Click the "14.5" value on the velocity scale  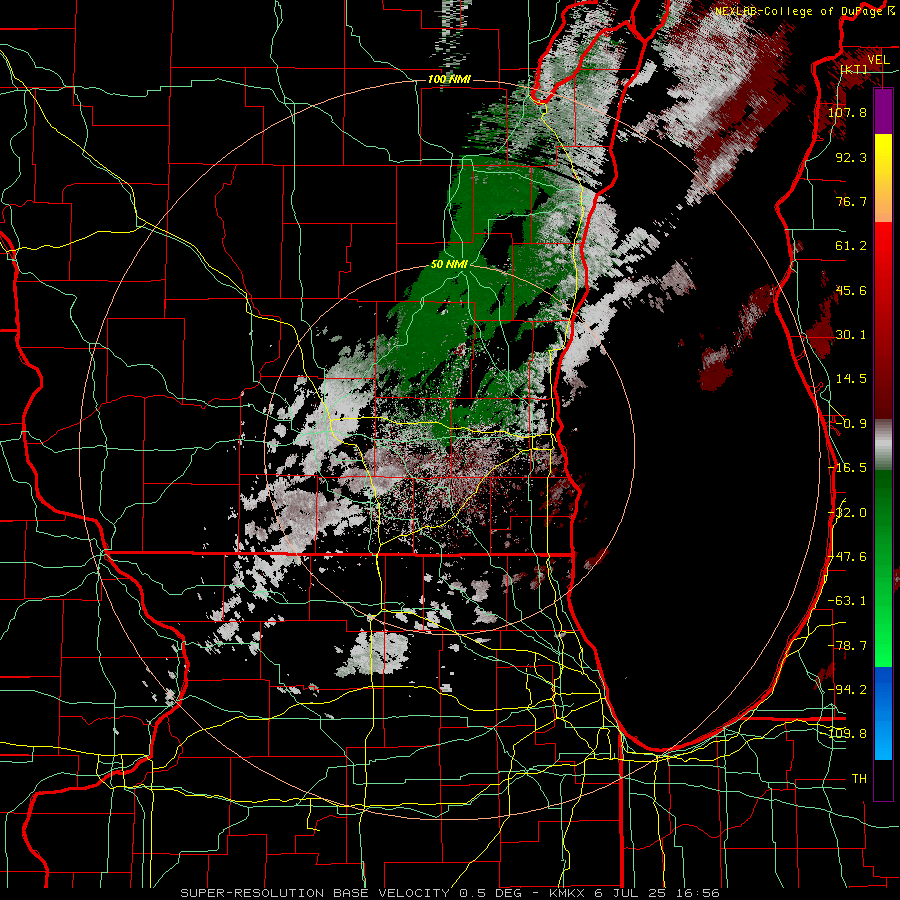851,379
